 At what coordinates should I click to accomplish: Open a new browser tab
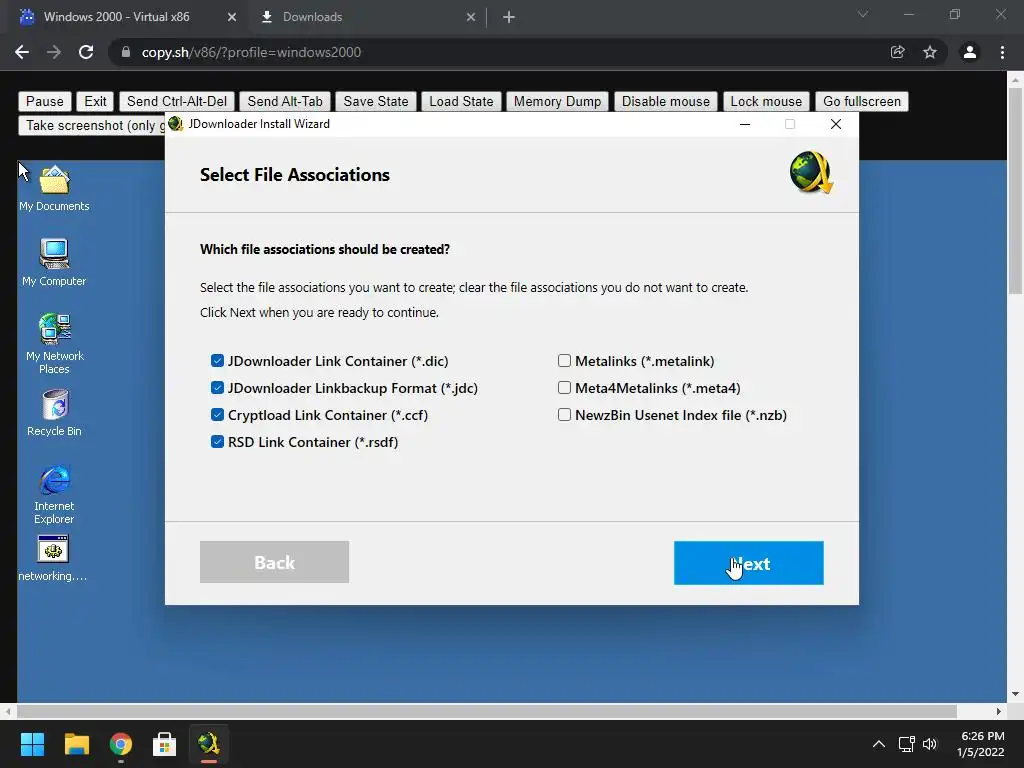coord(509,17)
